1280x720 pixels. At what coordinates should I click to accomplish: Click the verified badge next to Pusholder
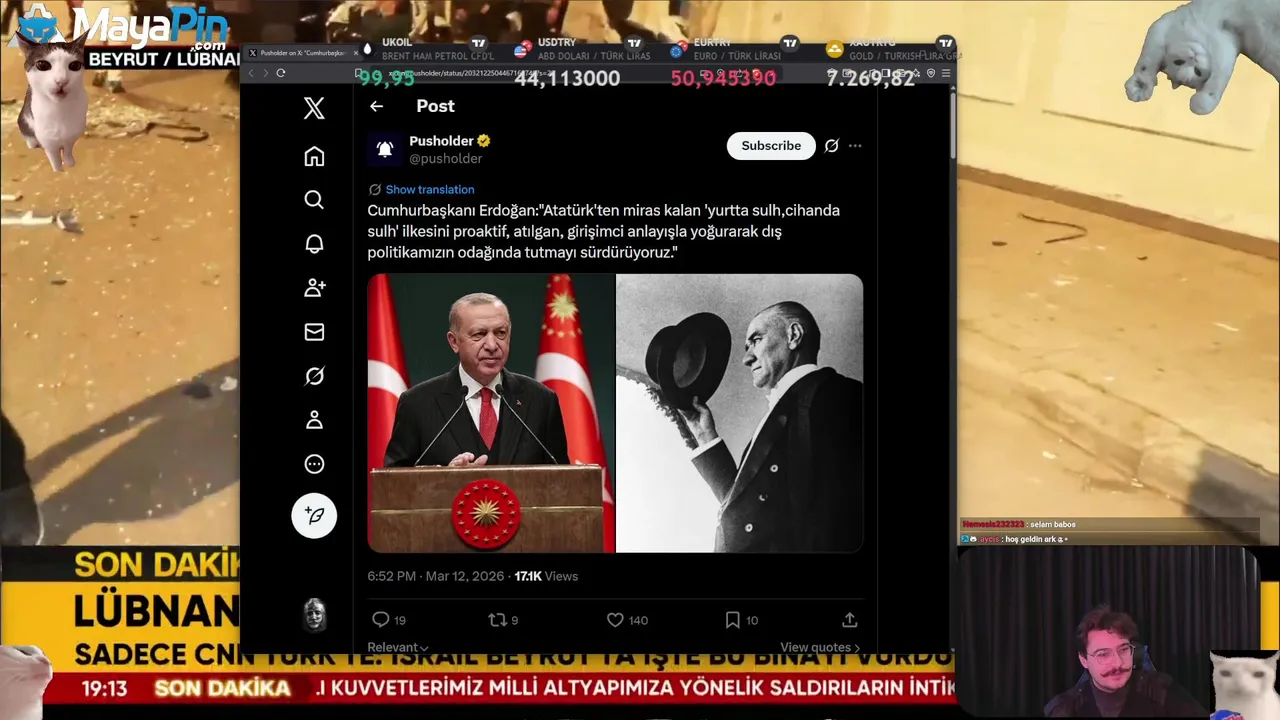[x=484, y=141]
